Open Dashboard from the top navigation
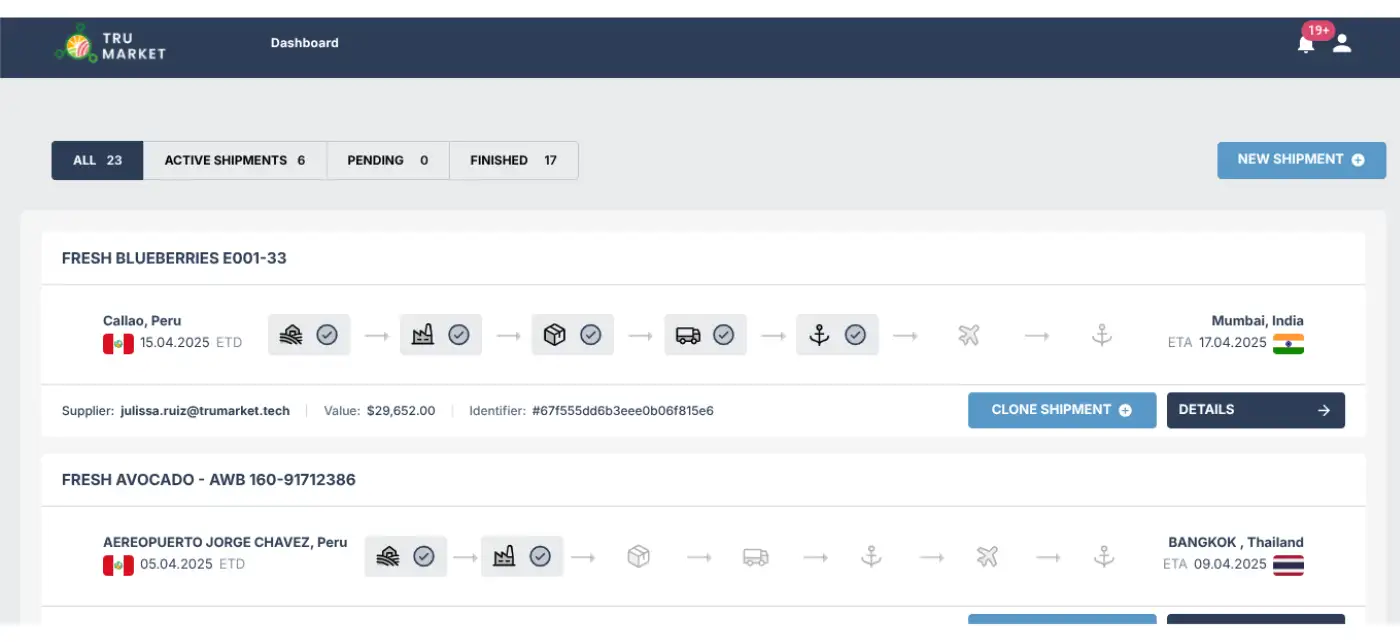This screenshot has height=642, width=1400. pos(304,43)
